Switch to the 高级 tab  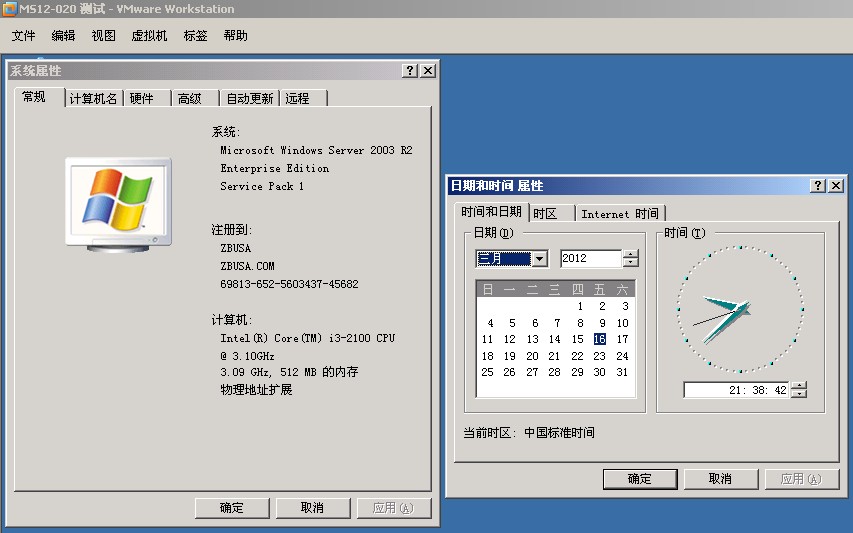pyautogui.click(x=195, y=98)
